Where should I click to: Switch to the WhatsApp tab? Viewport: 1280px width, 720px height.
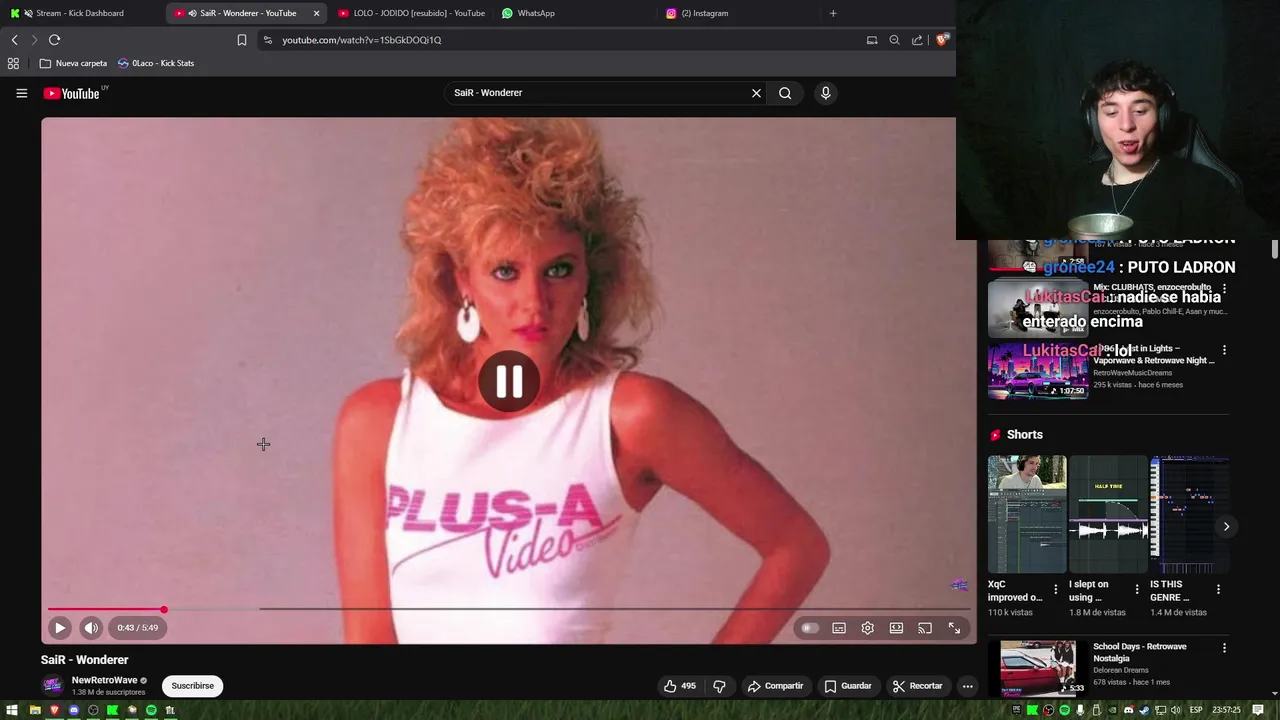pos(575,13)
